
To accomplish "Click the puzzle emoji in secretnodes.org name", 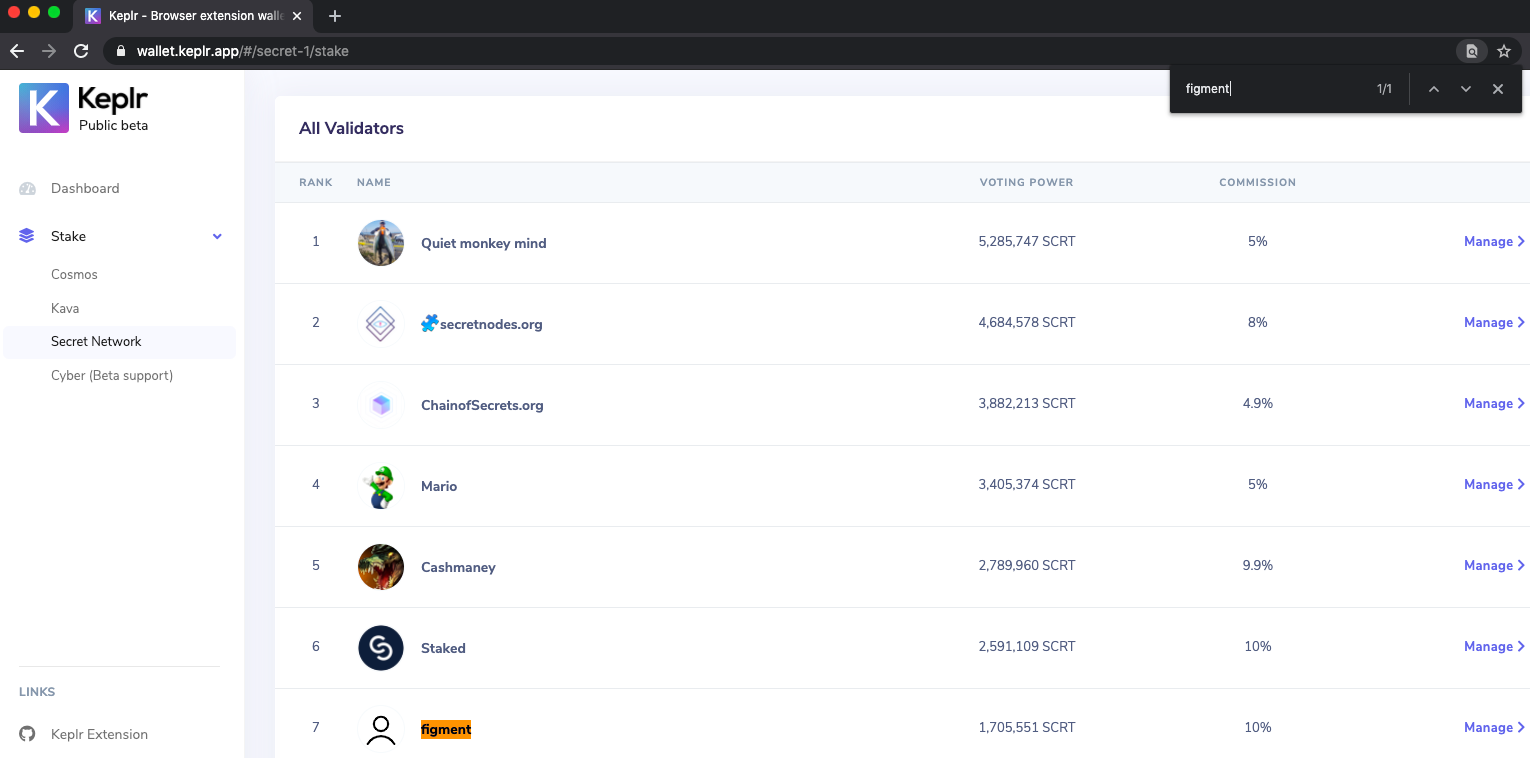I will coord(430,323).
